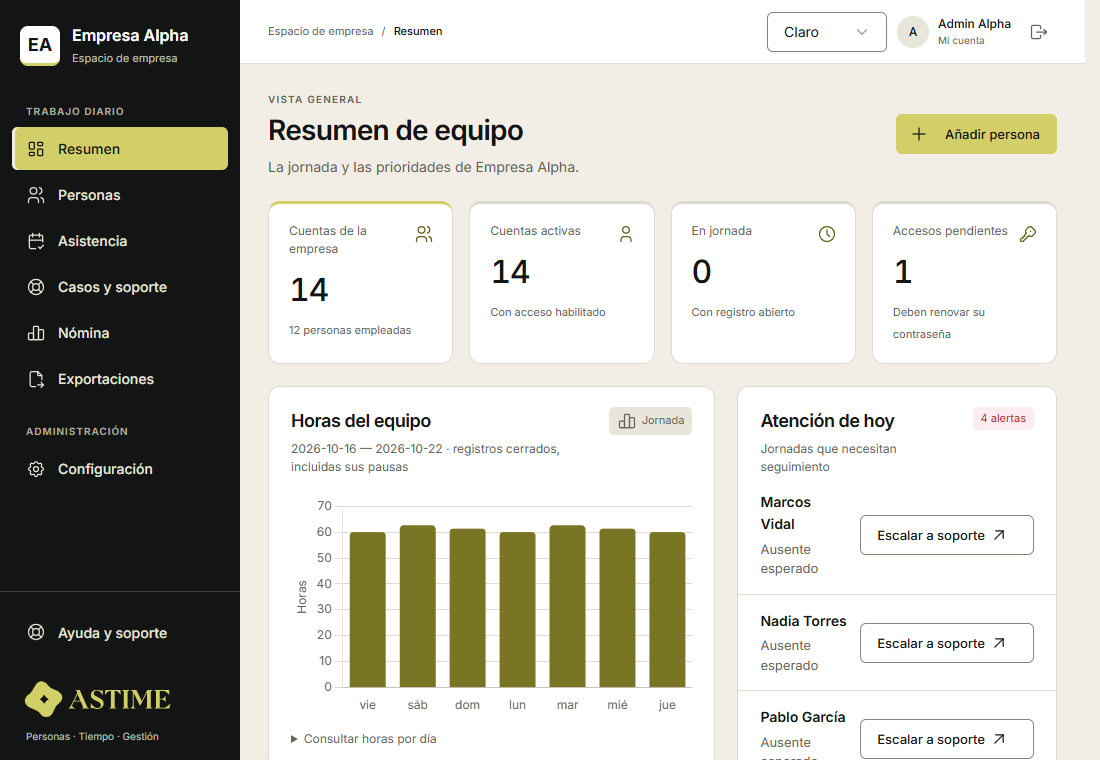Click the key icon on Accesos pendientes card
Screen dimensions: 1100x760
(1028, 234)
